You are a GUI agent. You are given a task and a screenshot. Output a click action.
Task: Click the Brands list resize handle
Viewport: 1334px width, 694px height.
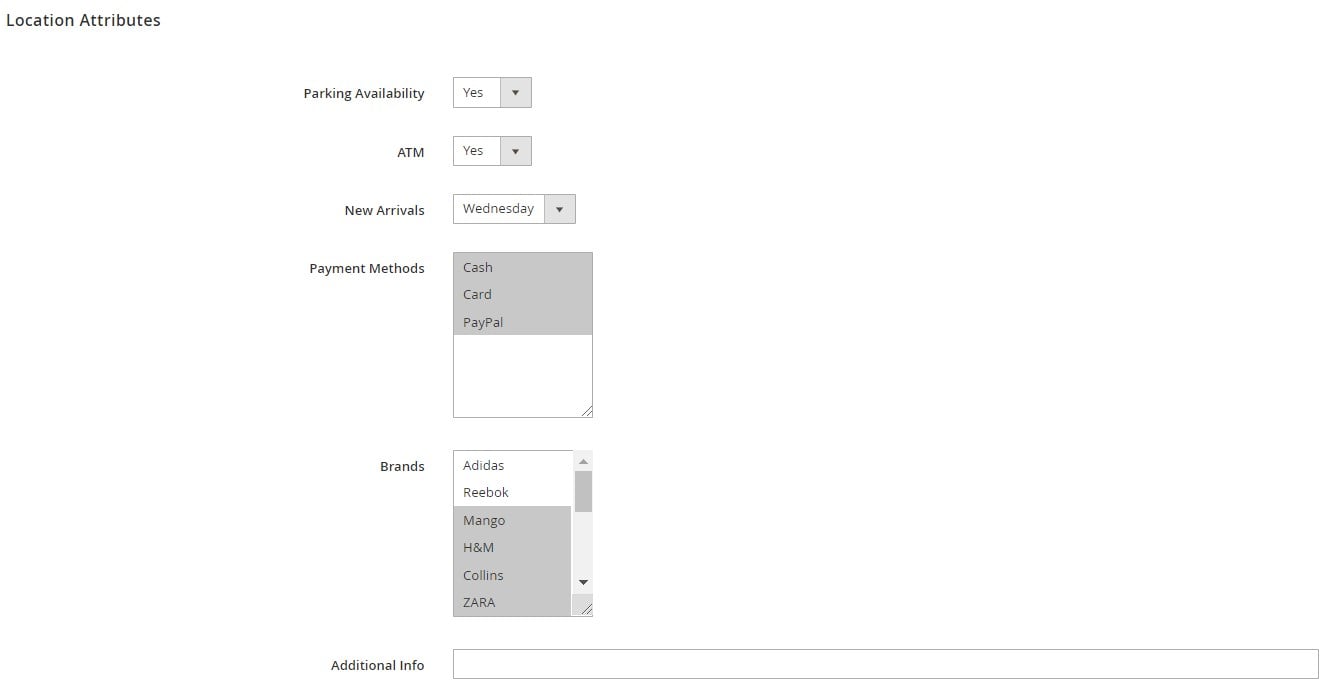tap(586, 609)
